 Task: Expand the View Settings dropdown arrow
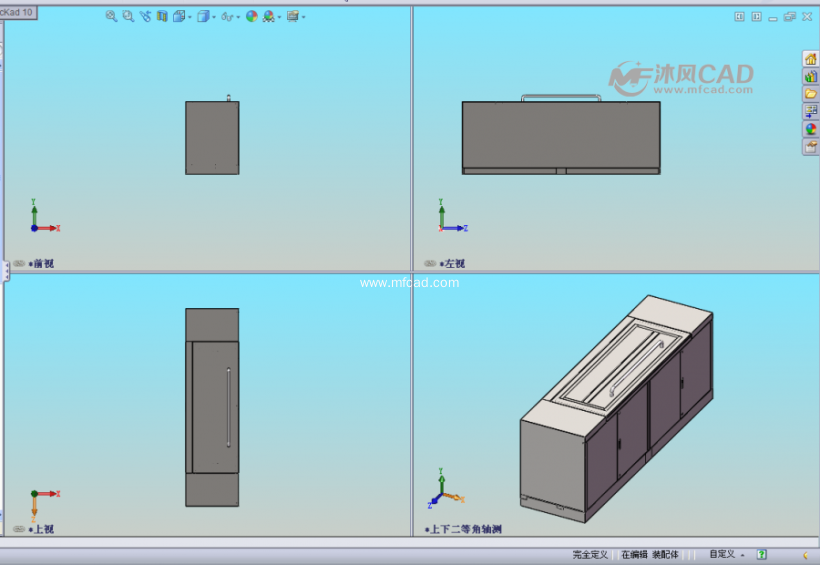coord(303,17)
